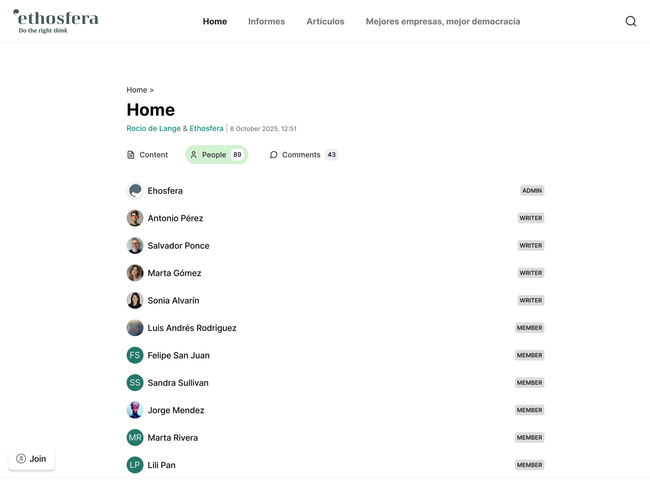Click the Ethosfera author link
Image resolution: width=650 pixels, height=480 pixels.
206,129
